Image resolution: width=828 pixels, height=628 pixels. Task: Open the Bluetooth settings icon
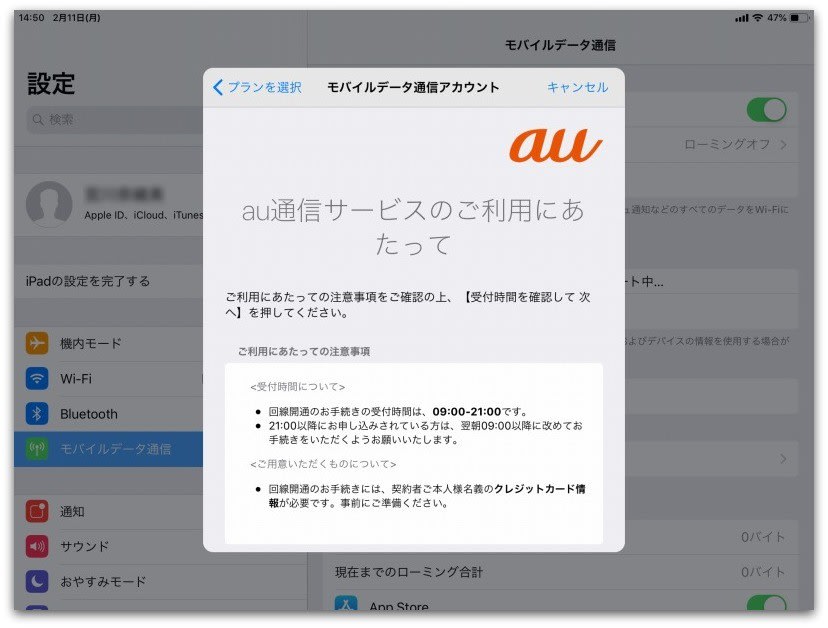pyautogui.click(x=37, y=414)
